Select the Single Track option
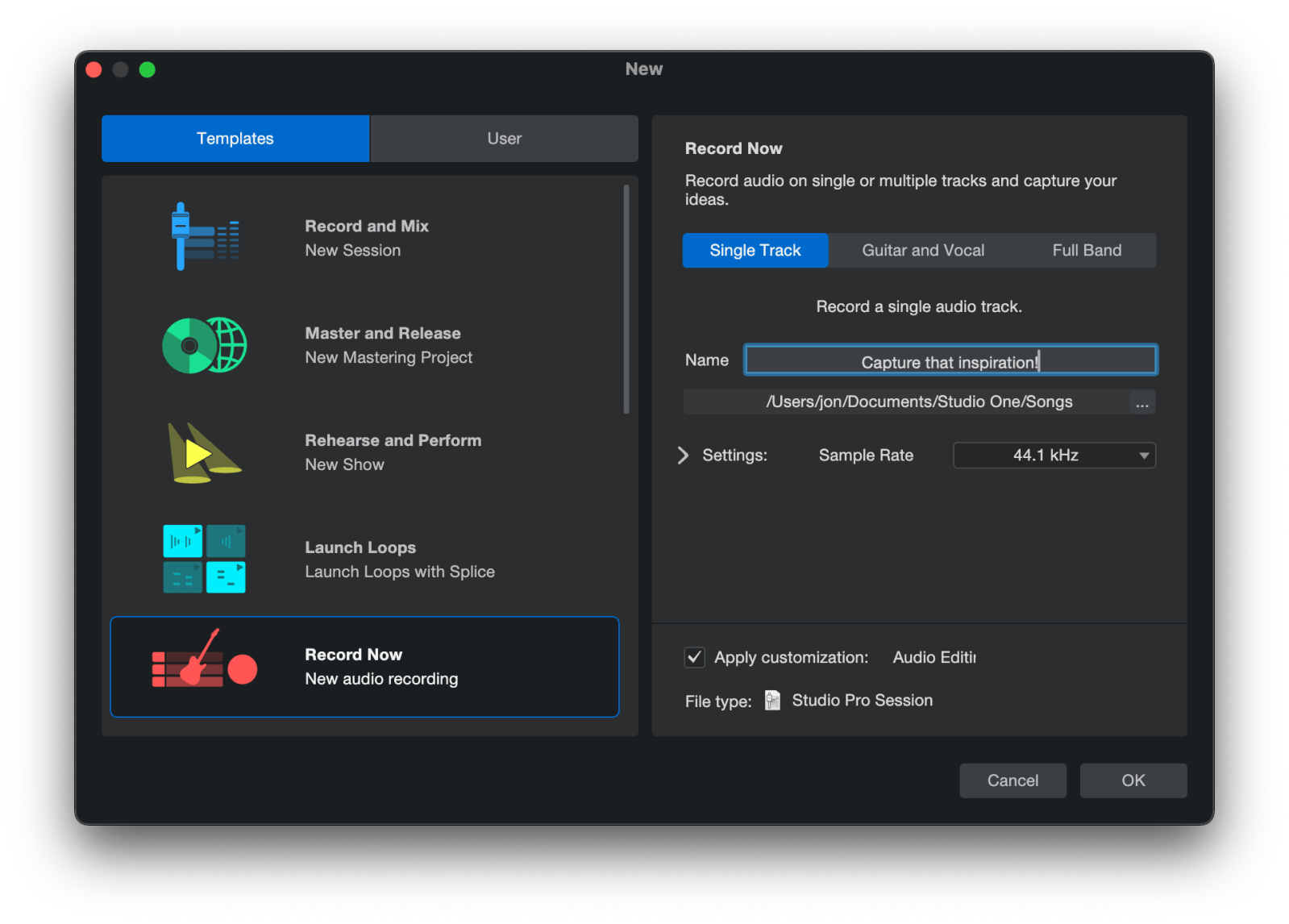Viewport: 1289px width, 924px height. (x=755, y=251)
